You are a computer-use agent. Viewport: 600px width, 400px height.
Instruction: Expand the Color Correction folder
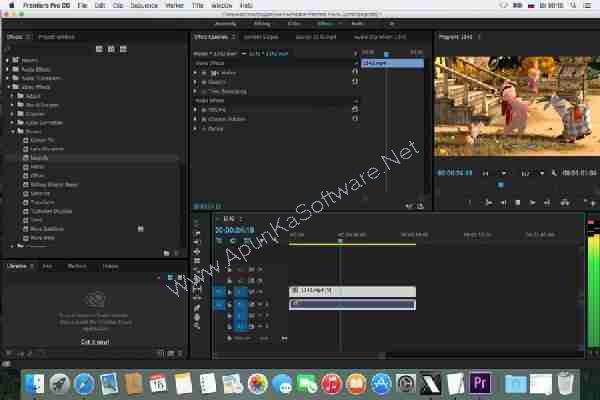[x=12, y=122]
